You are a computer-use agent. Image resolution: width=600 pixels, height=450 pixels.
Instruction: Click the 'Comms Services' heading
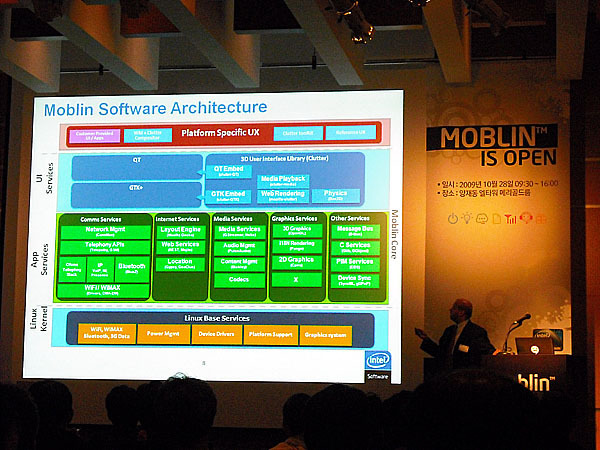(101, 219)
